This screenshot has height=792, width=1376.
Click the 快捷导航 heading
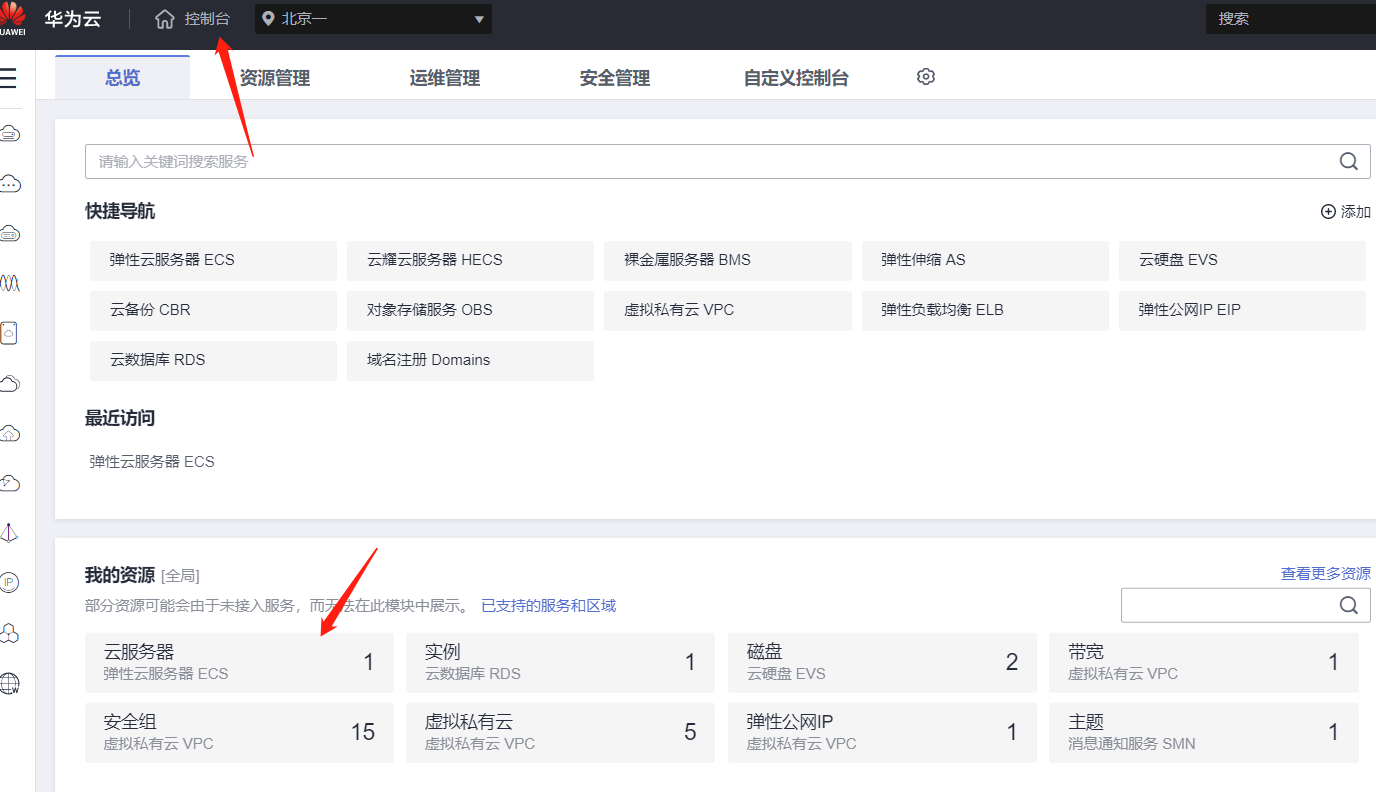[x=120, y=212]
